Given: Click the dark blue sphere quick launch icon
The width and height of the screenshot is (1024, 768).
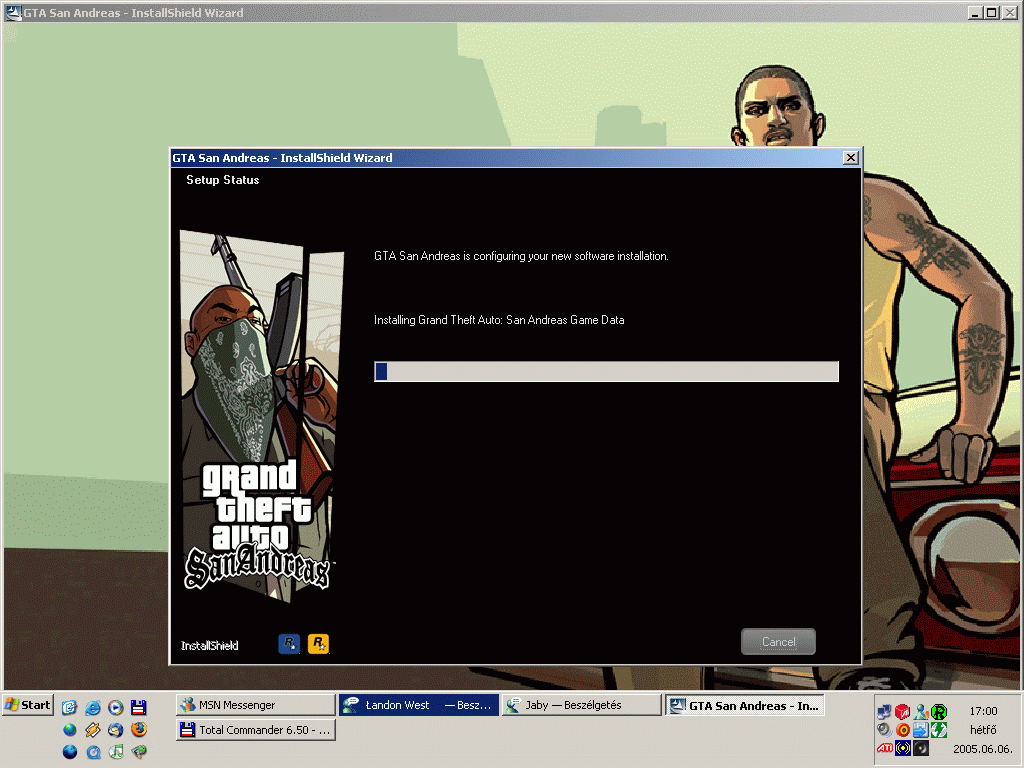Looking at the screenshot, I should click(70, 752).
